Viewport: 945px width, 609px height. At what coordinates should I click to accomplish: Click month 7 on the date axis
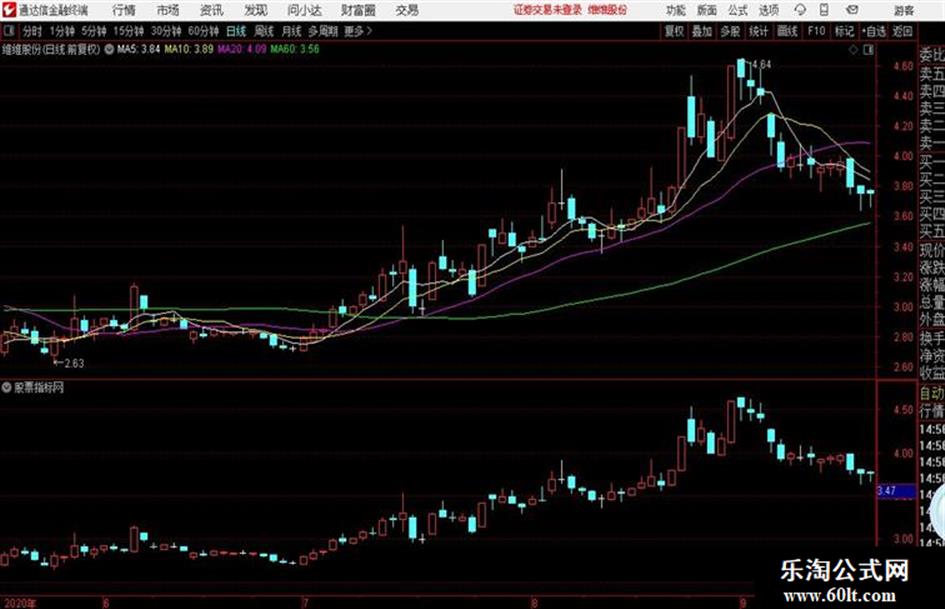tap(306, 602)
